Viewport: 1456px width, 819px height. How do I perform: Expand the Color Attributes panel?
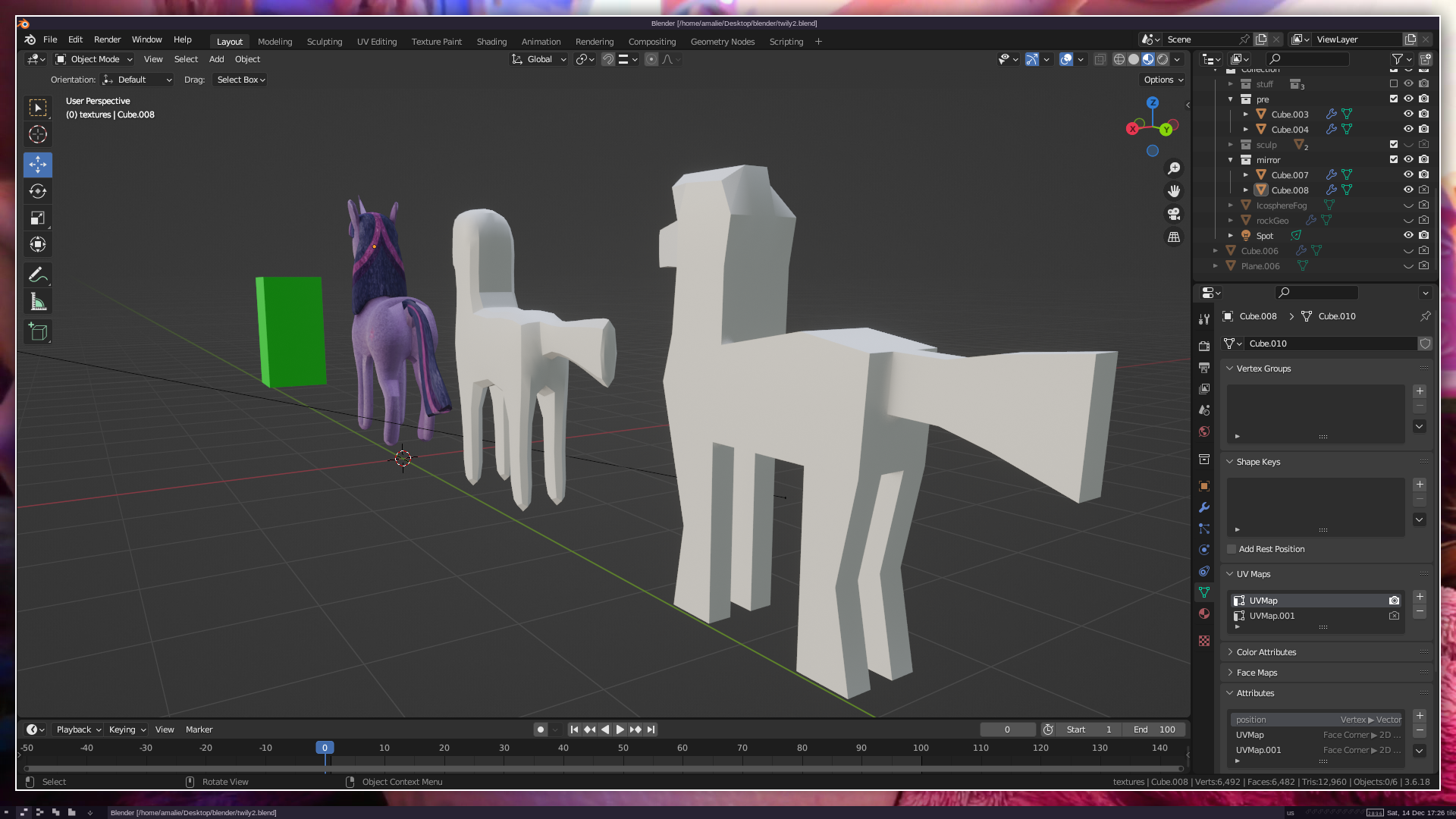(x=1266, y=652)
